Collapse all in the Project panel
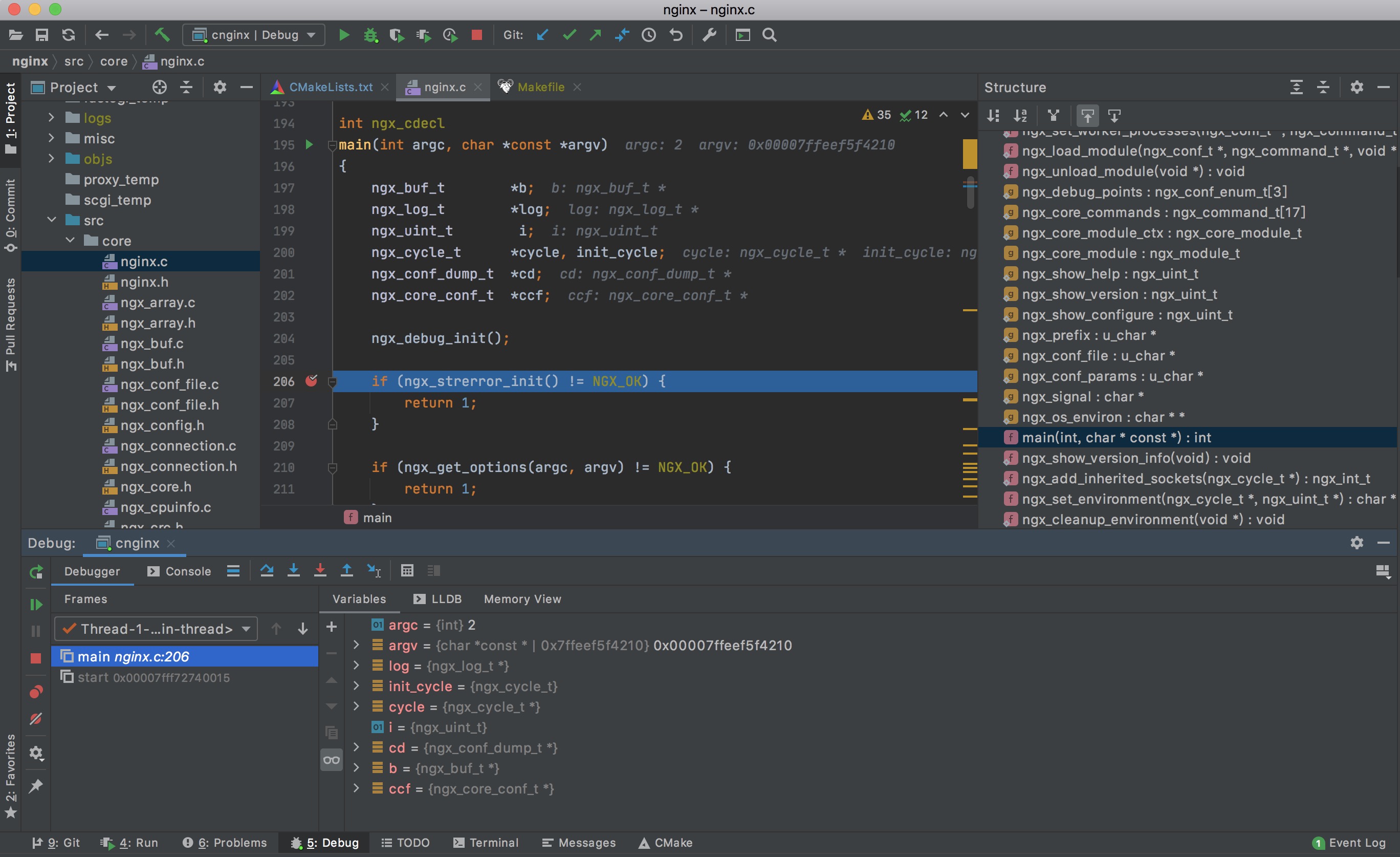The height and width of the screenshot is (857, 1400). 186,87
